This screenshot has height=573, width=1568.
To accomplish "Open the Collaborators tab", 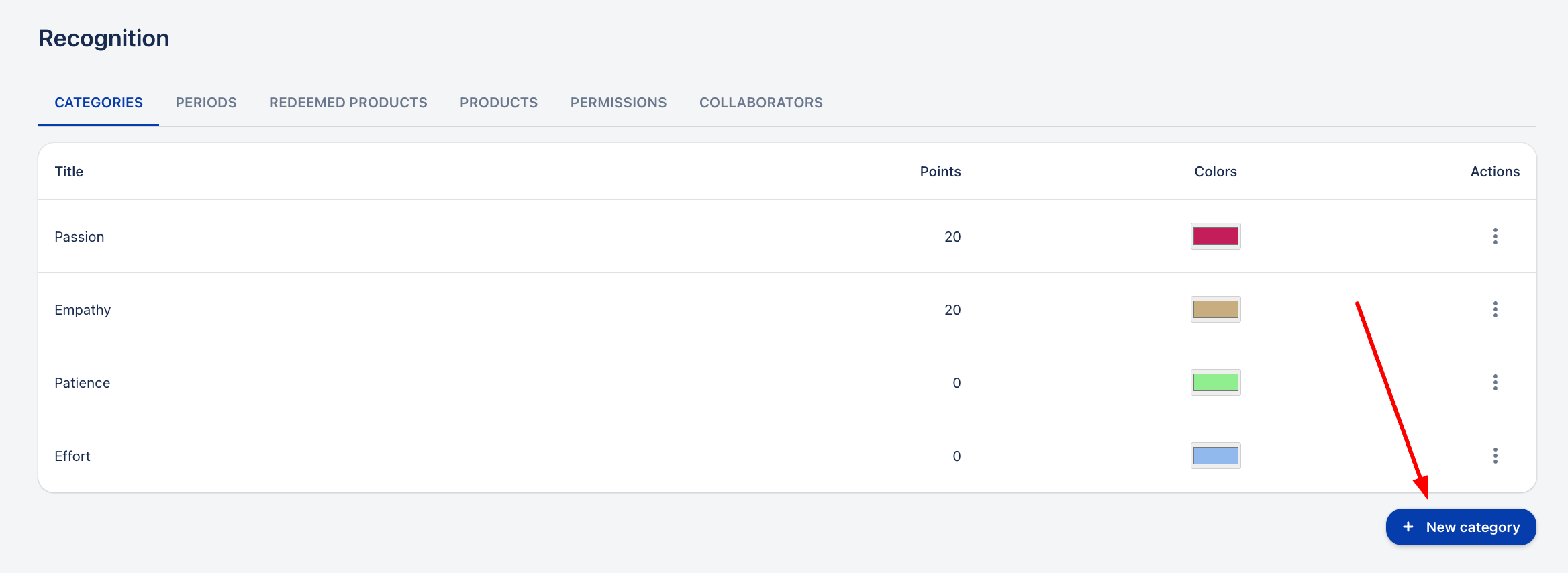I will (x=761, y=103).
